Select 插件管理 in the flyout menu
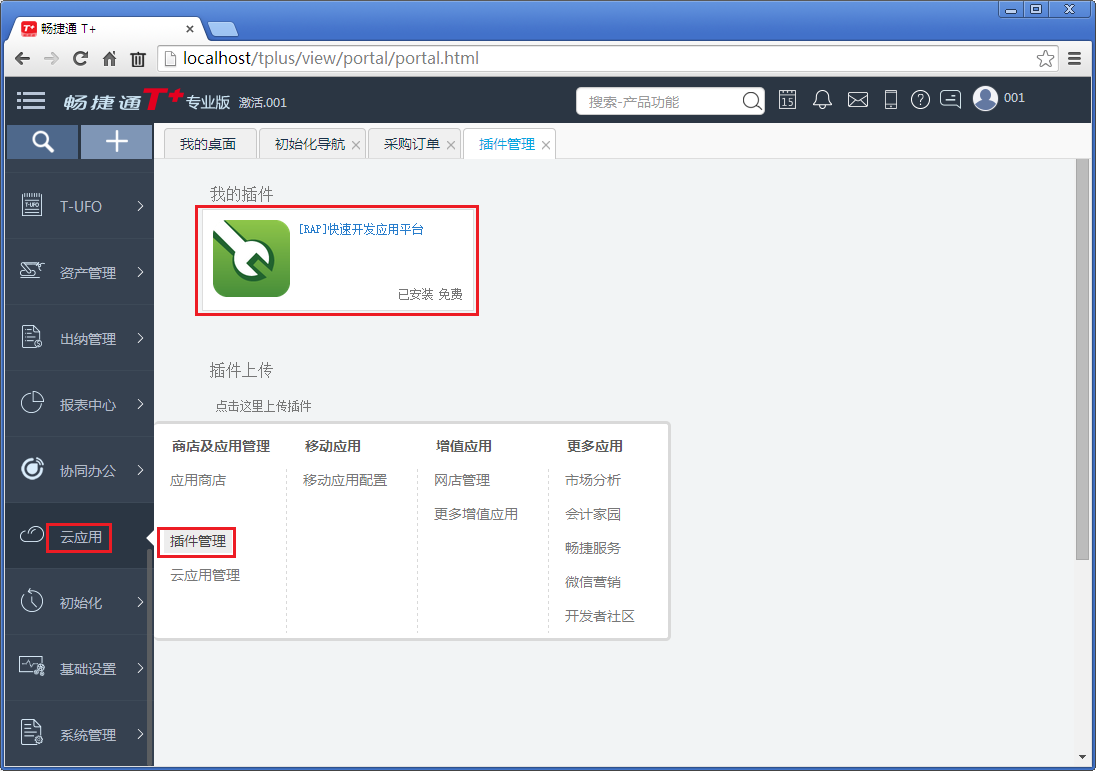 click(x=198, y=541)
